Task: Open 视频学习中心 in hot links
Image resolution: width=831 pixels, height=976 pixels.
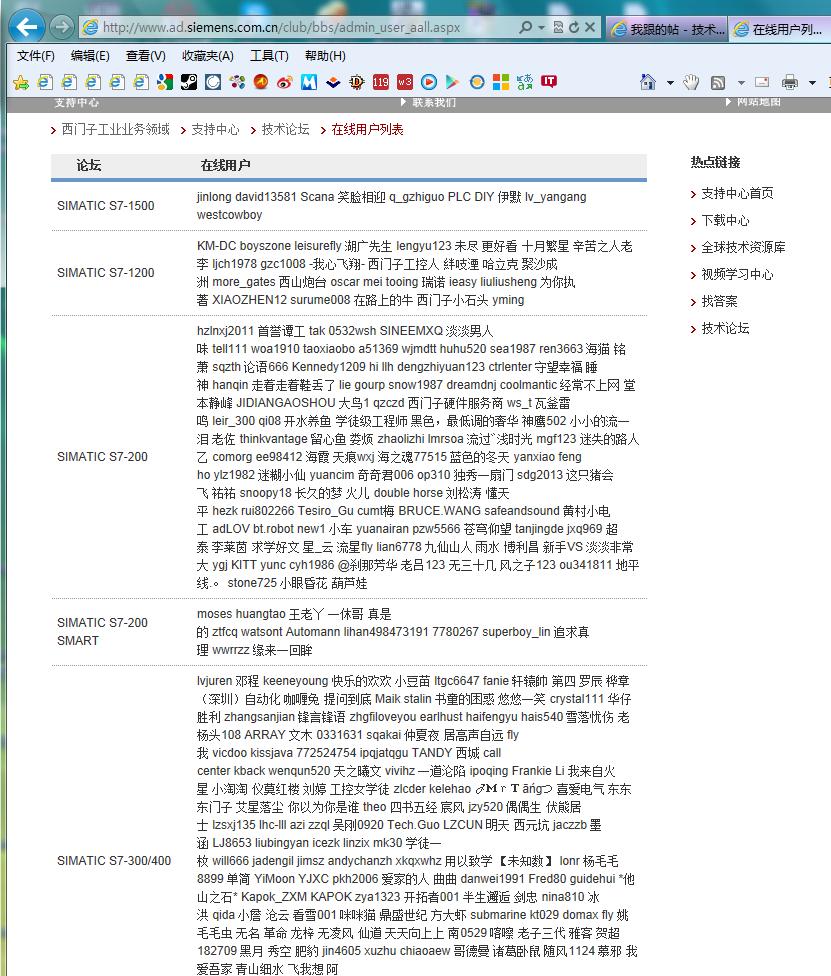Action: click(x=737, y=274)
